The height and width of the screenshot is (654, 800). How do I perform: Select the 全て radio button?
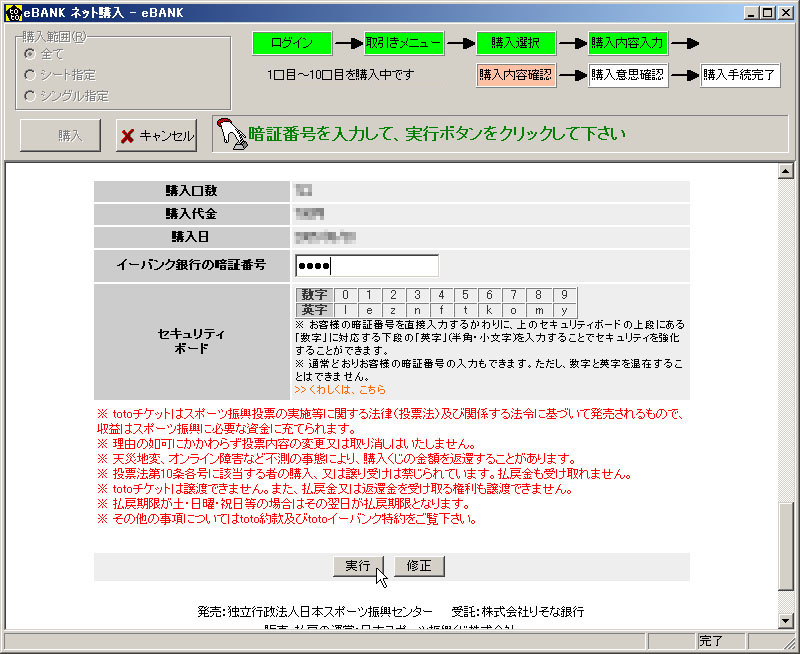[x=31, y=54]
